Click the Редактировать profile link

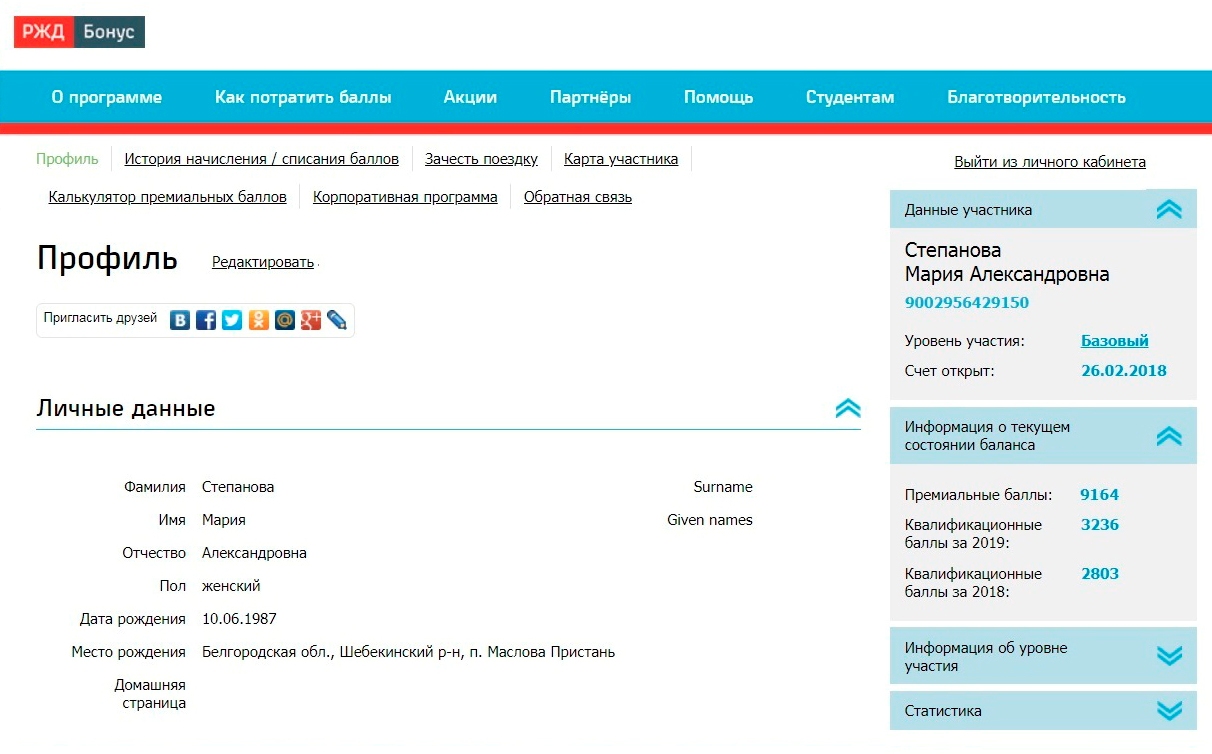click(x=263, y=262)
